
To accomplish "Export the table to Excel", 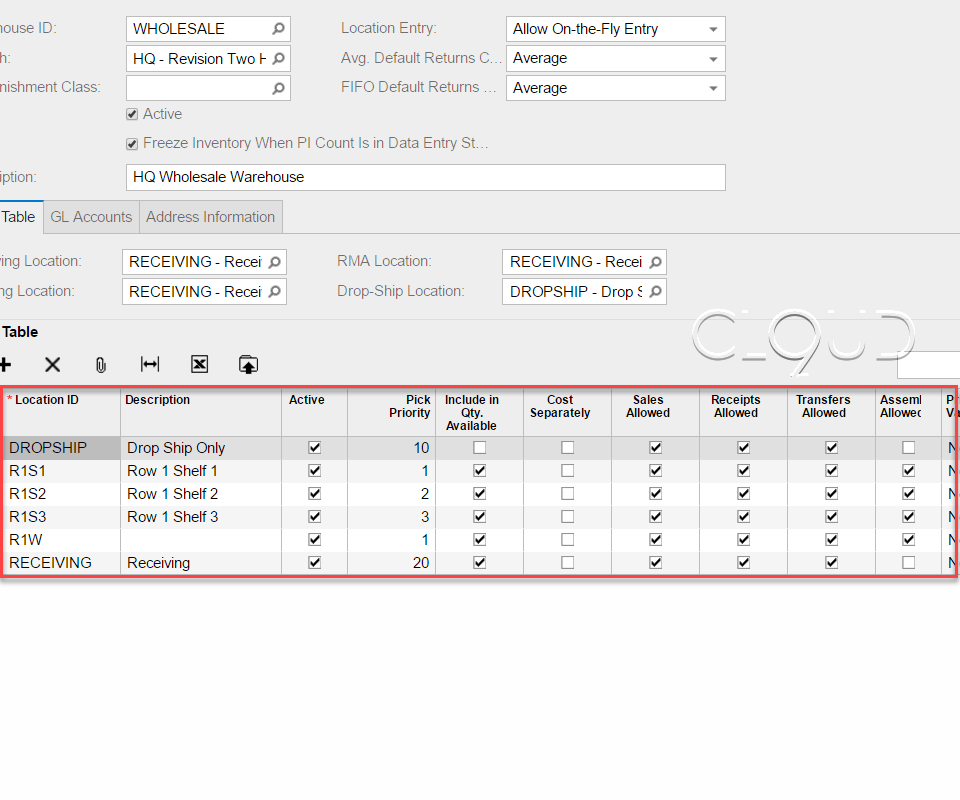I will (x=199, y=364).
